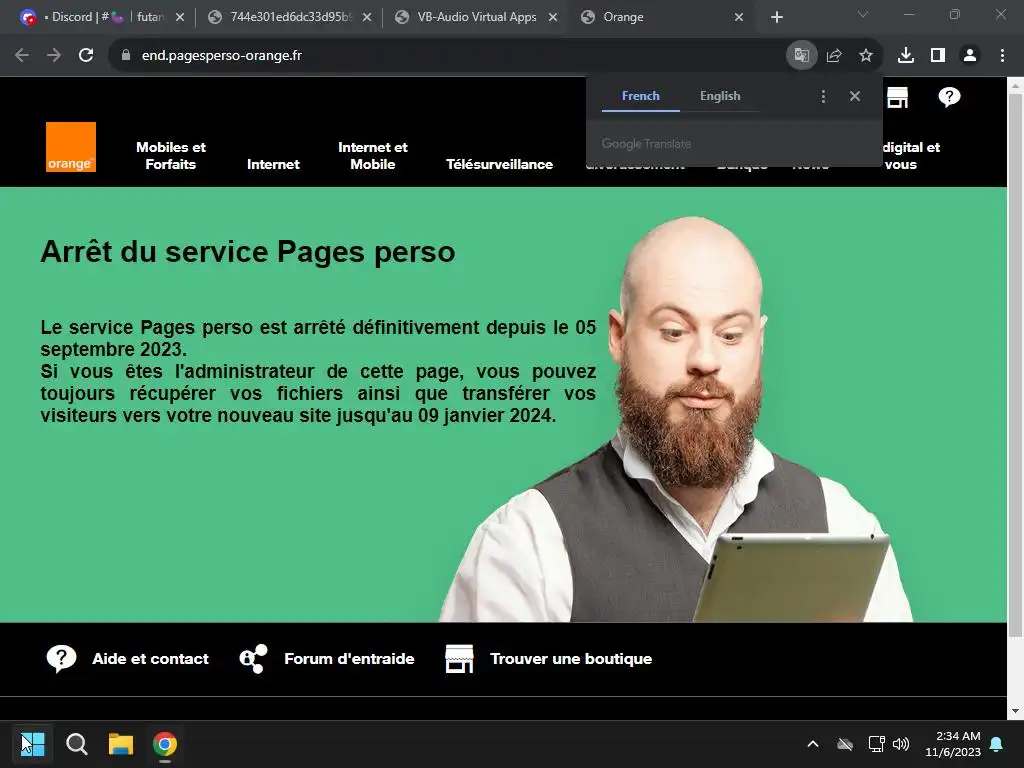Click the scrollbar up arrow
Screen dimensions: 1024x768
[x=1016, y=85]
